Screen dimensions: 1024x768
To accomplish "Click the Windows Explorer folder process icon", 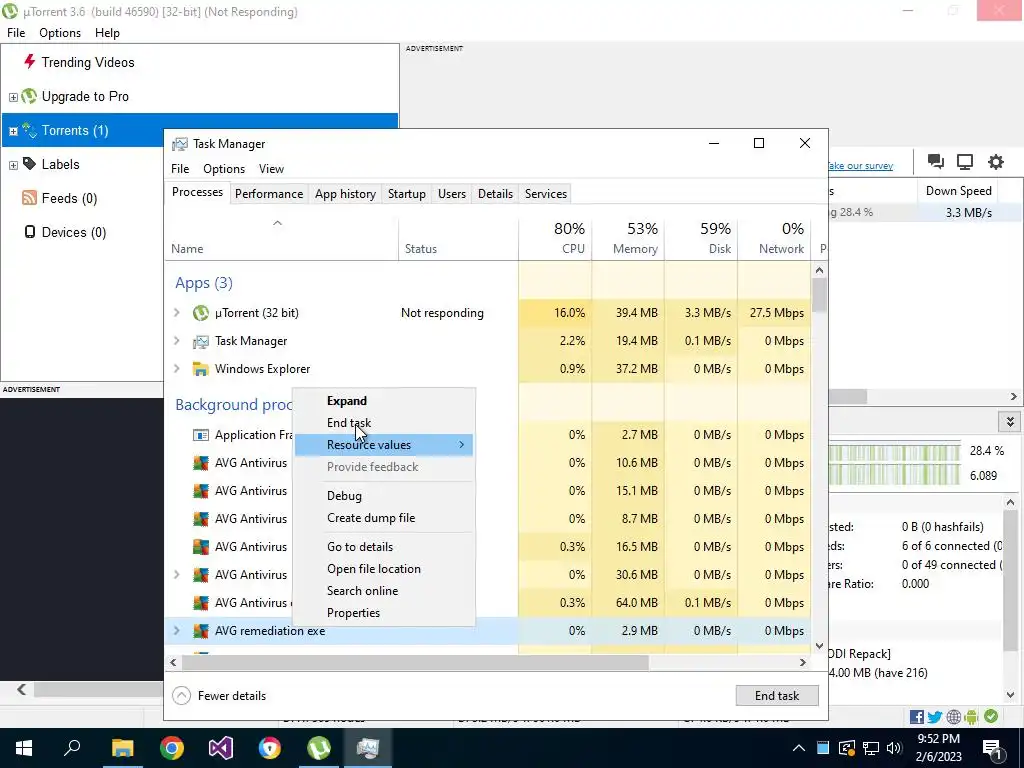I will 200,369.
